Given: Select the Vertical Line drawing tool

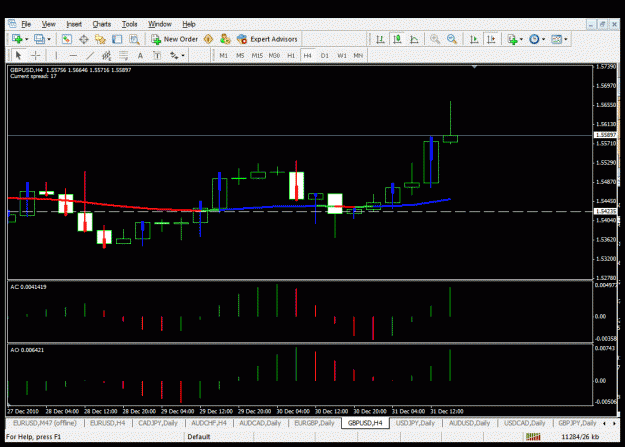Looking at the screenshot, I should tap(56, 55).
